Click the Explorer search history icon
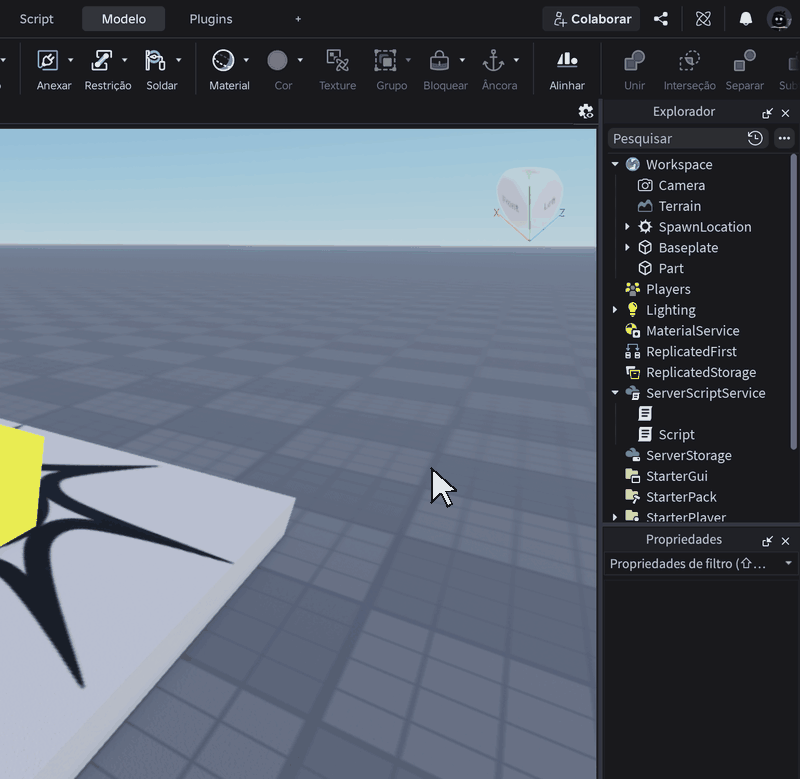Image resolution: width=800 pixels, height=779 pixels. point(755,138)
